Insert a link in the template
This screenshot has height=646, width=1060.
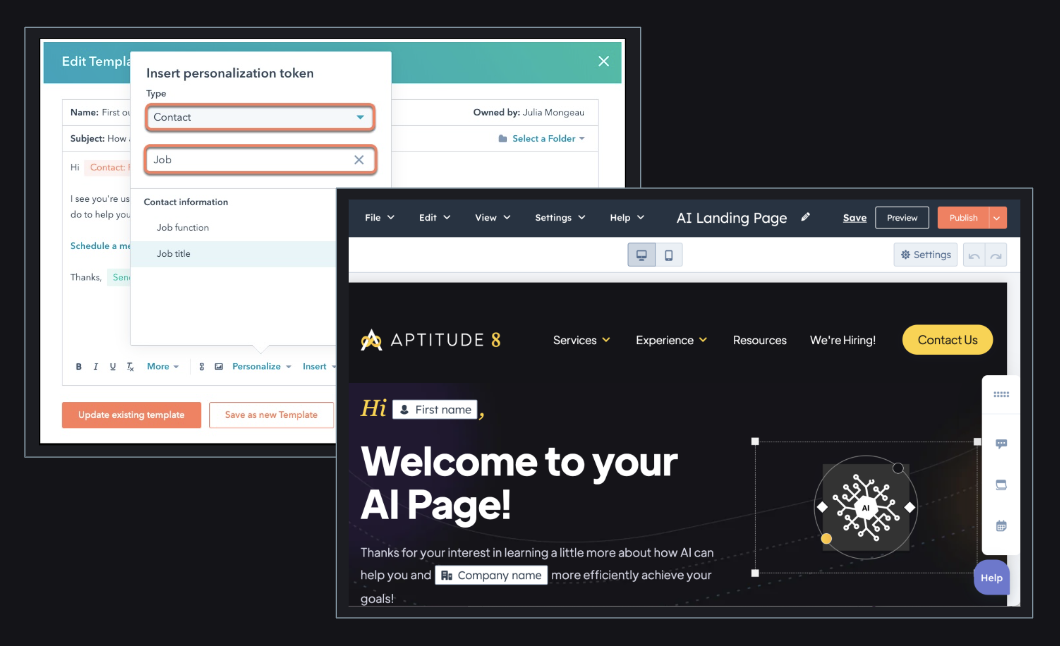[201, 367]
